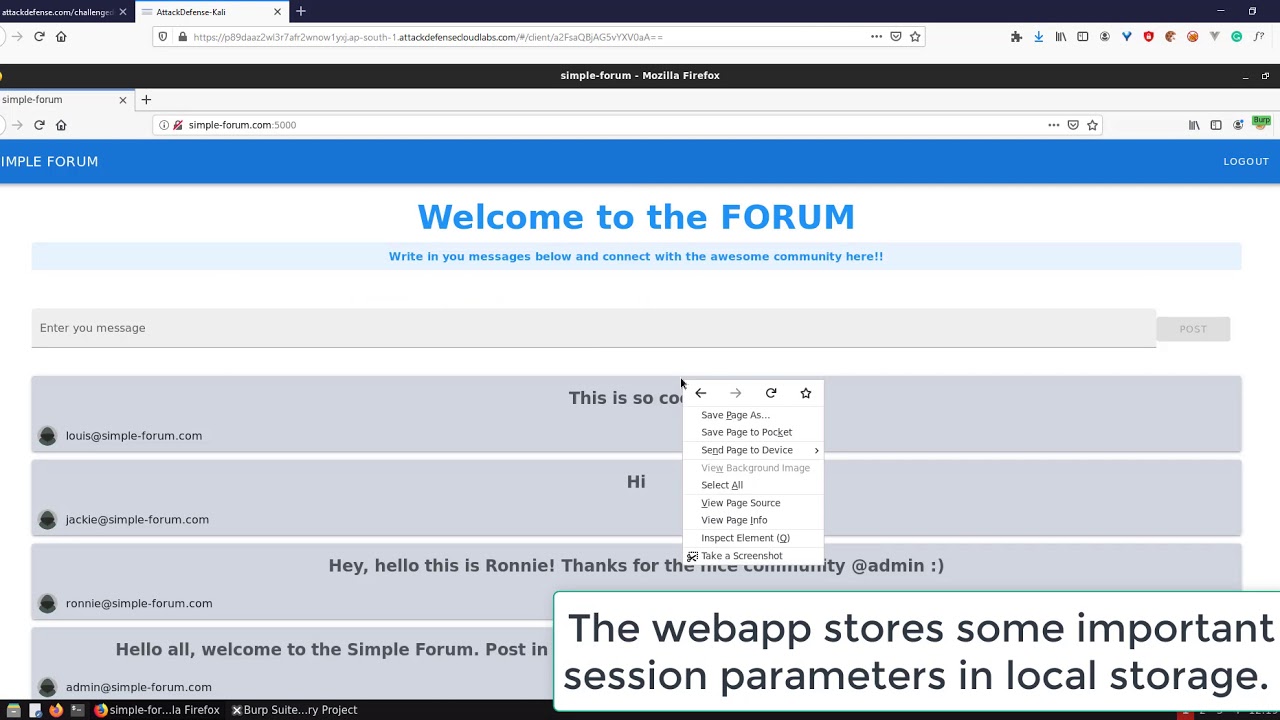Click the red shield extension icon

coord(1148,37)
